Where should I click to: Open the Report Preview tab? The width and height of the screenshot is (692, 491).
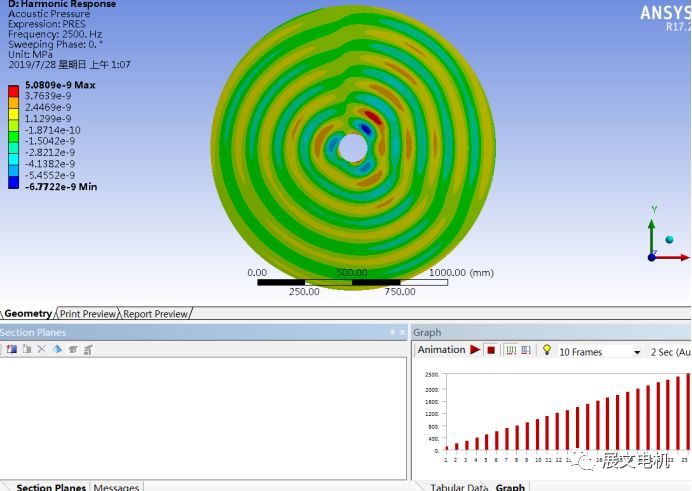coord(155,314)
